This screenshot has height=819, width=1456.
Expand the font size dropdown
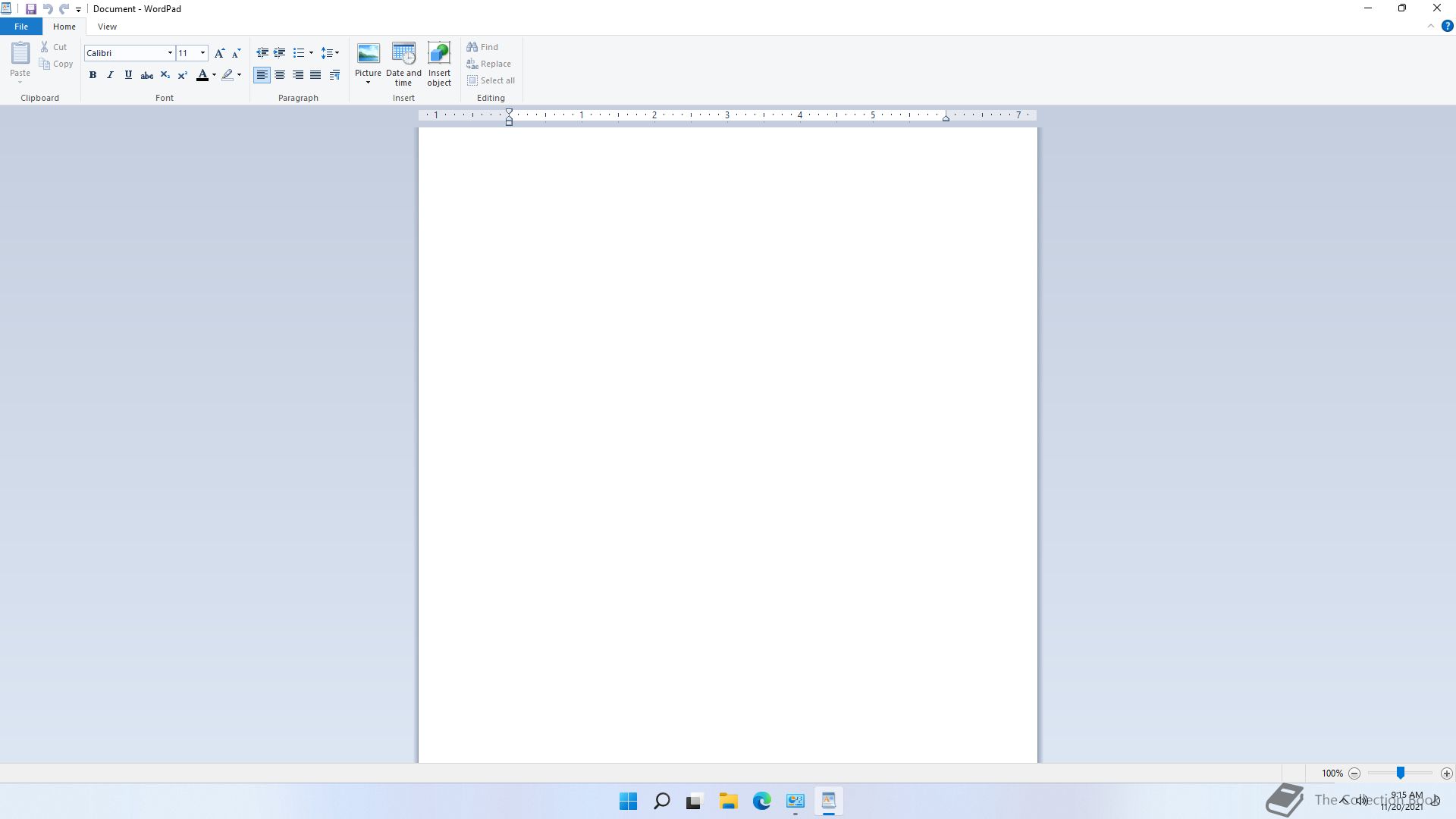click(202, 53)
